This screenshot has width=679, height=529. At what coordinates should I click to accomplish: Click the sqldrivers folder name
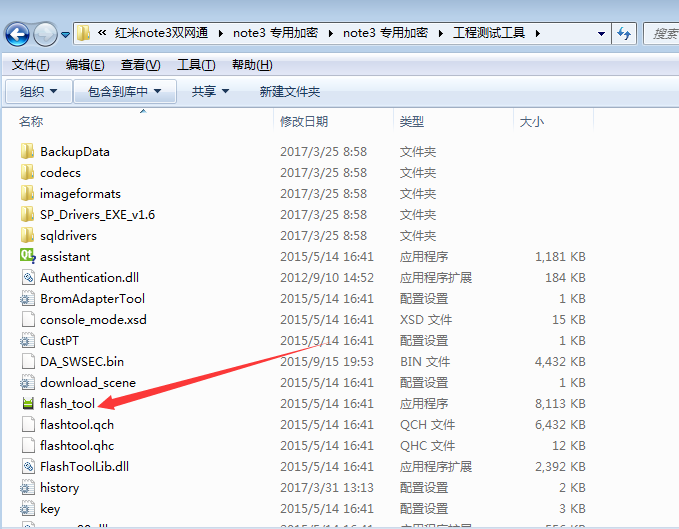point(68,235)
